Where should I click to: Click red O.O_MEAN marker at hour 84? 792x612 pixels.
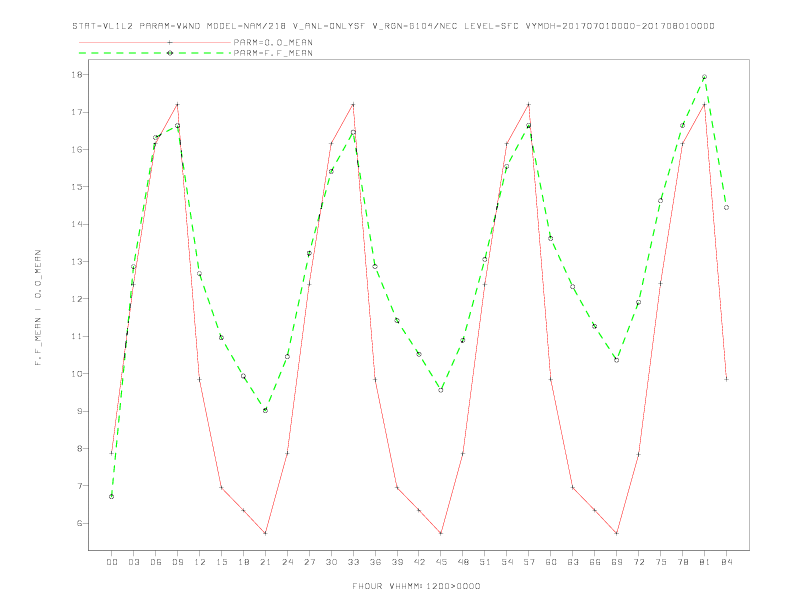point(726,379)
